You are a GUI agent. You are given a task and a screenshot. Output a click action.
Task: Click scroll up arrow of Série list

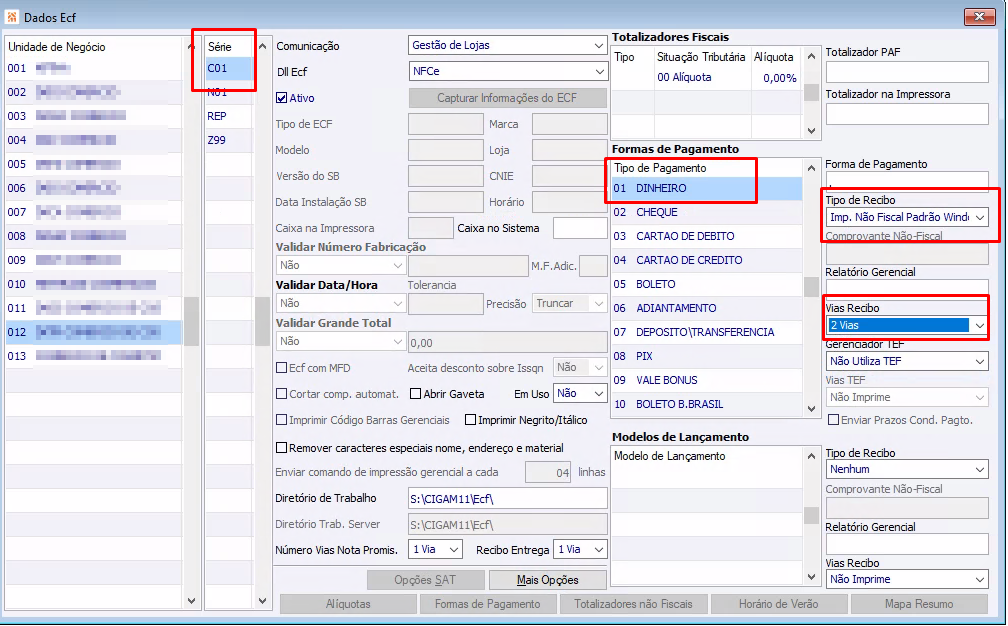tap(262, 47)
